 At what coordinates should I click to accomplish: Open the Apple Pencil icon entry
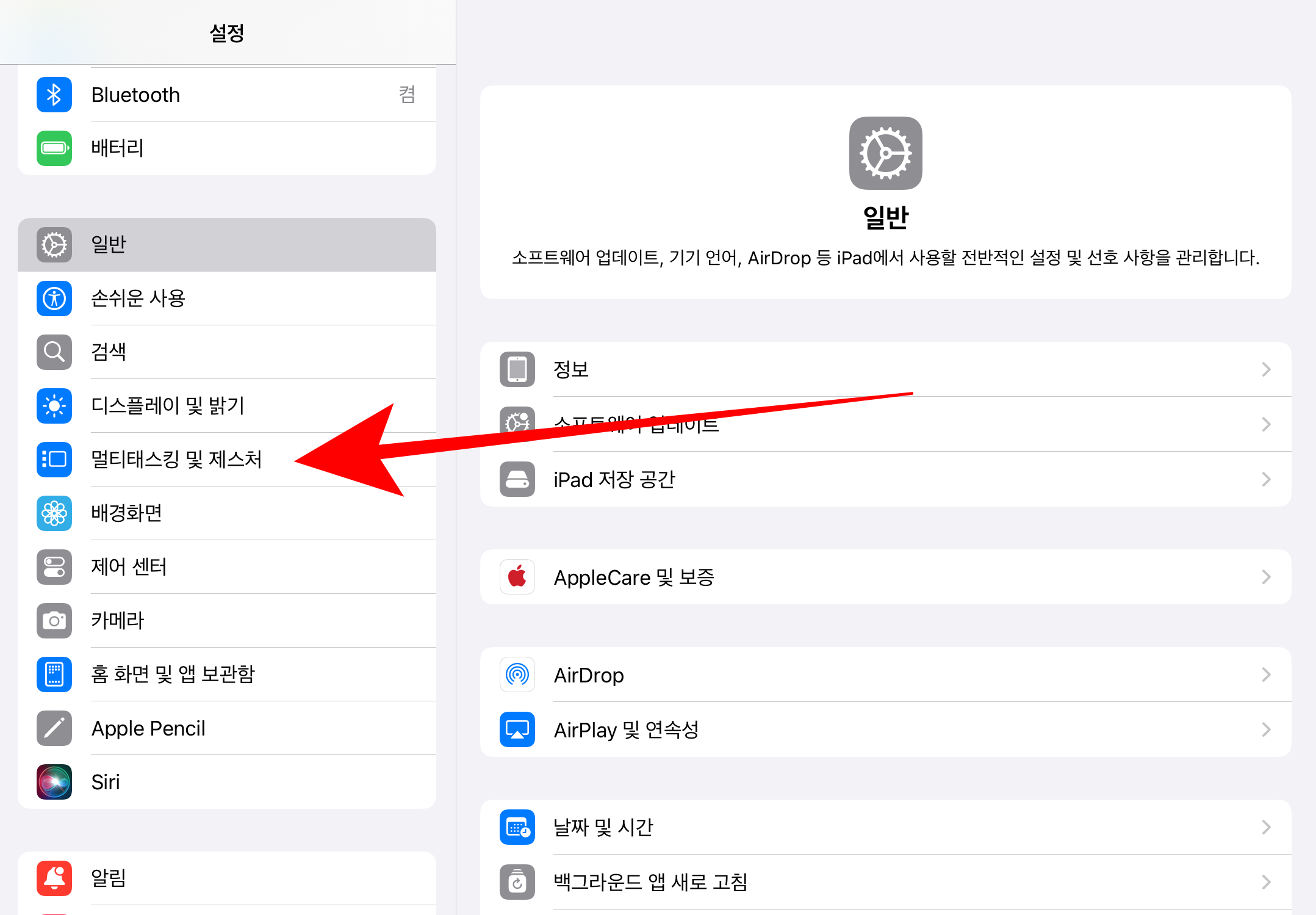54,728
